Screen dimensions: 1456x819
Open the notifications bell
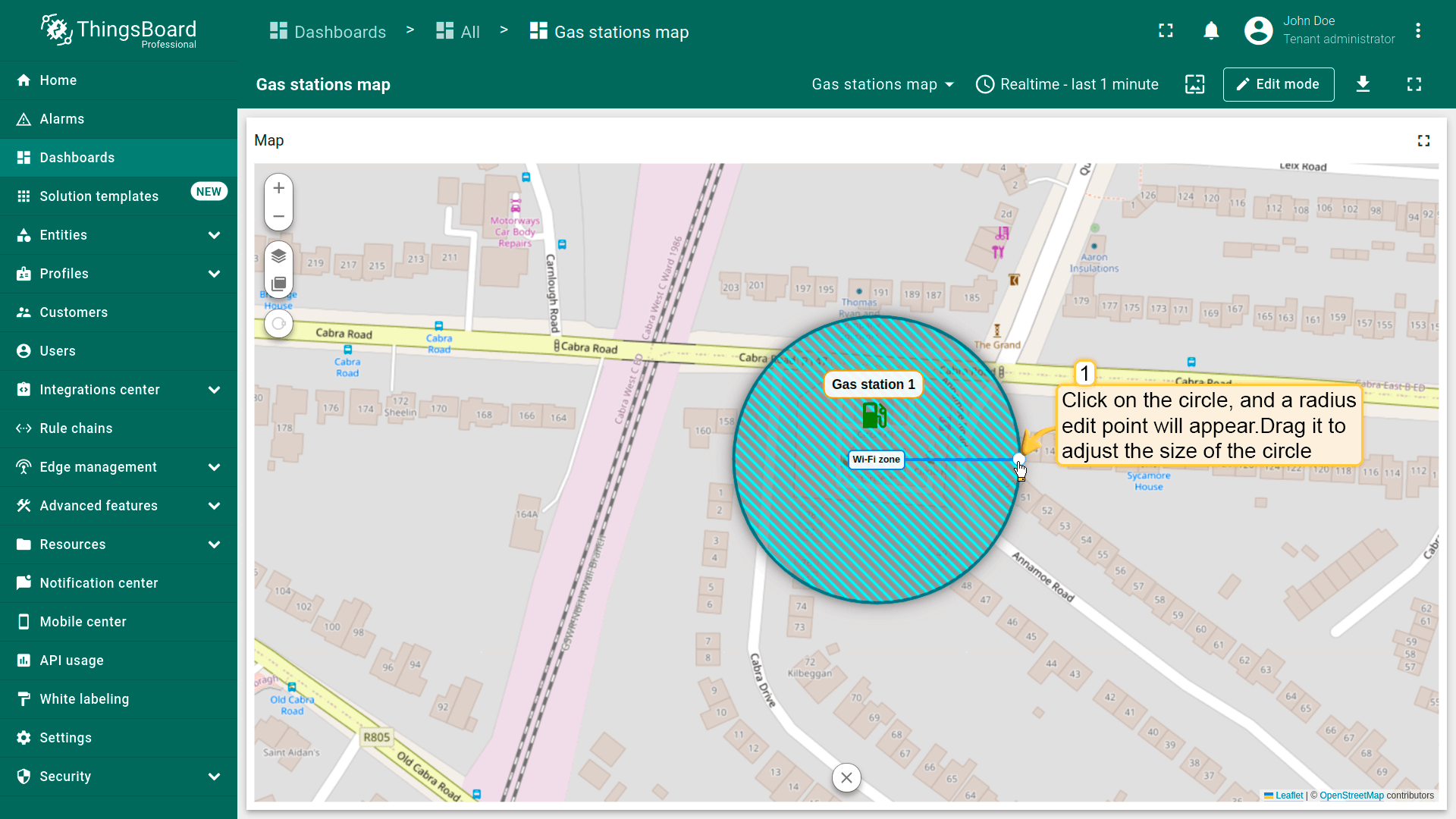tap(1211, 31)
